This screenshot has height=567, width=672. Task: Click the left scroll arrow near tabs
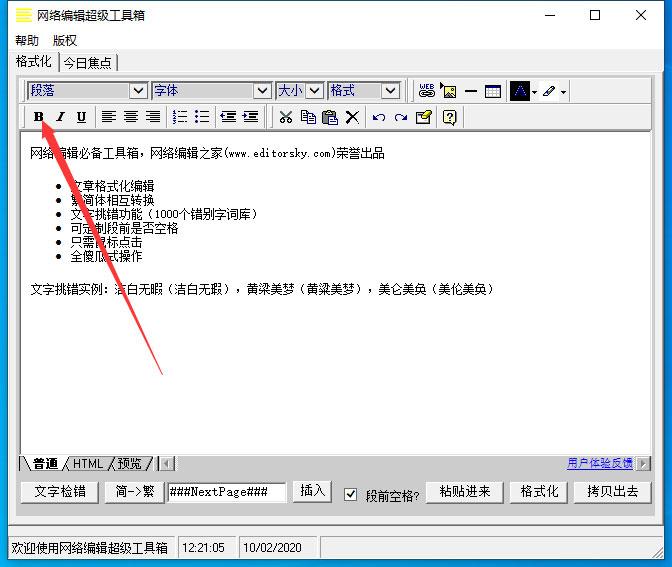click(x=166, y=464)
